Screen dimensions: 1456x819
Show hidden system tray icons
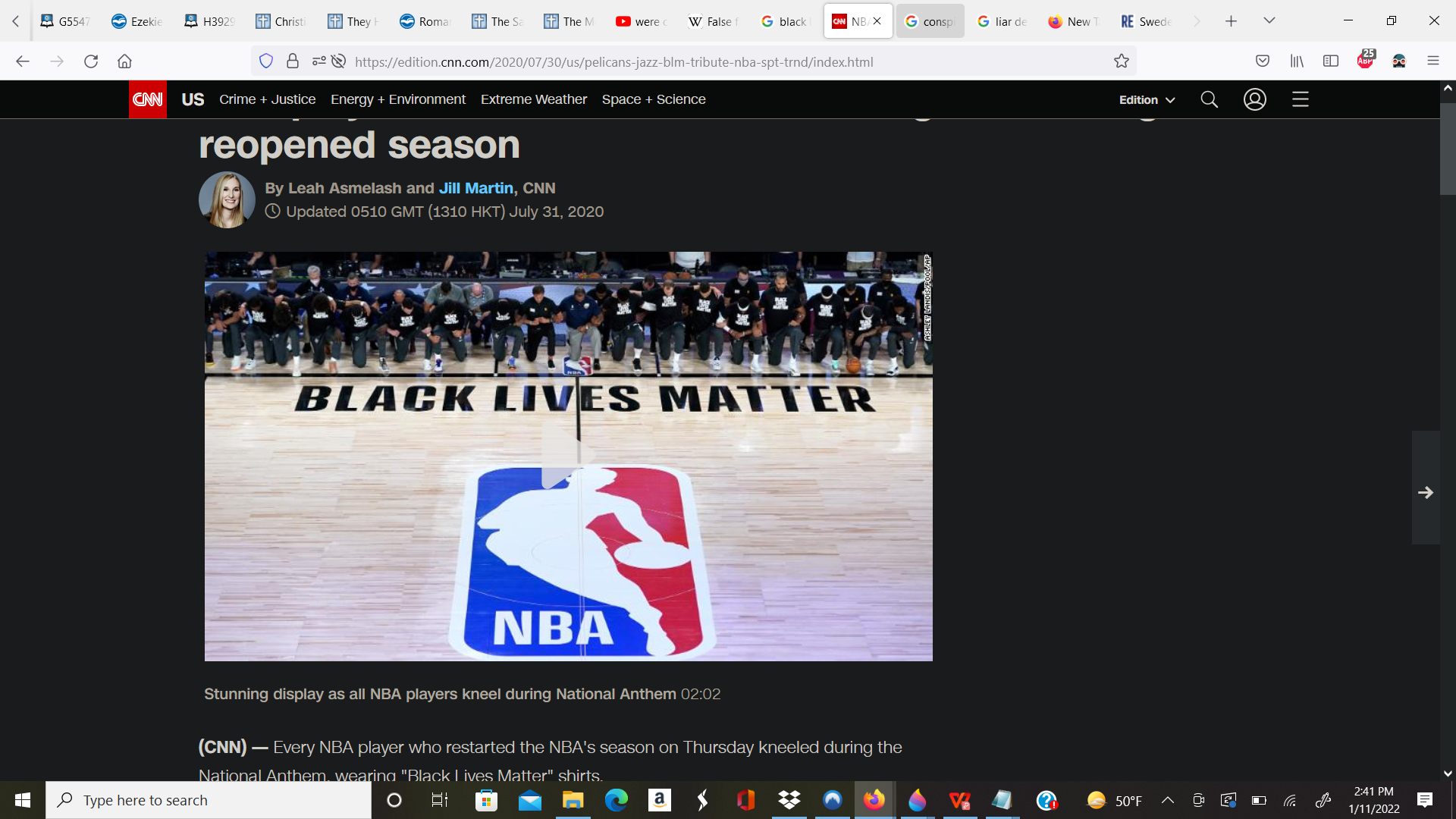coord(1167,800)
